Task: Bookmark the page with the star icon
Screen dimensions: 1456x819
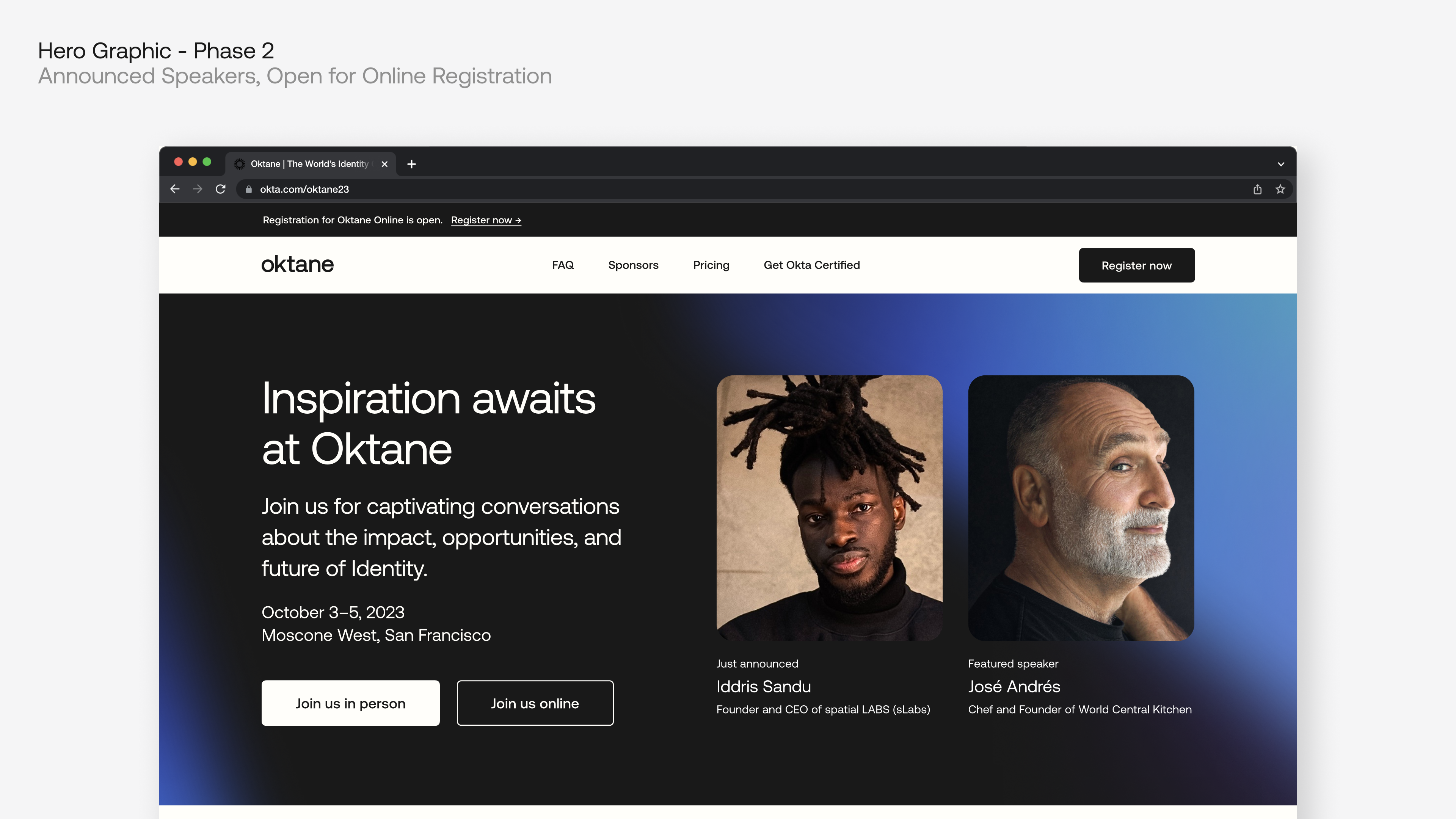Action: [1280, 189]
